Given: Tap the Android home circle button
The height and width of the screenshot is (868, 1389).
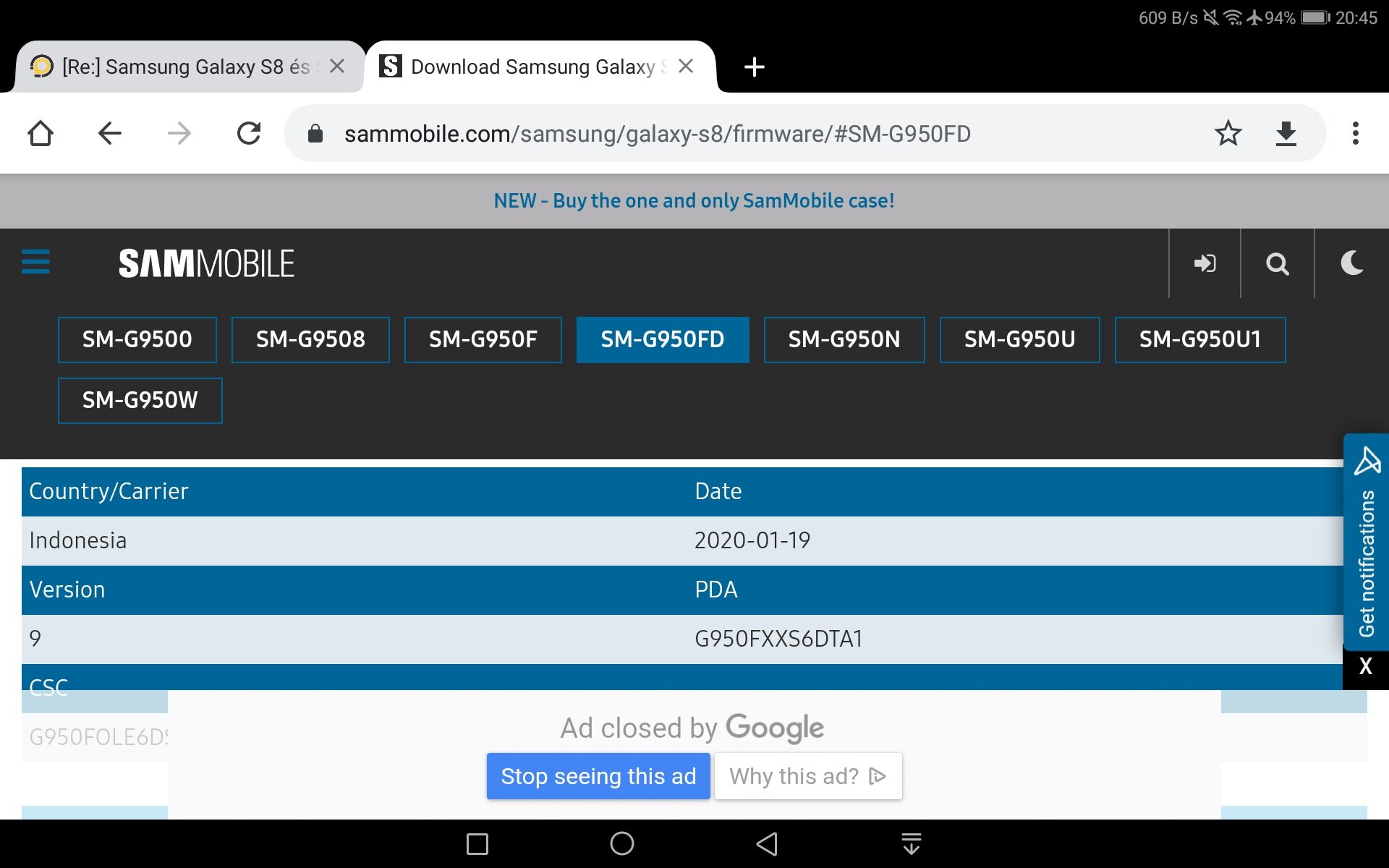Looking at the screenshot, I should tap(622, 843).
